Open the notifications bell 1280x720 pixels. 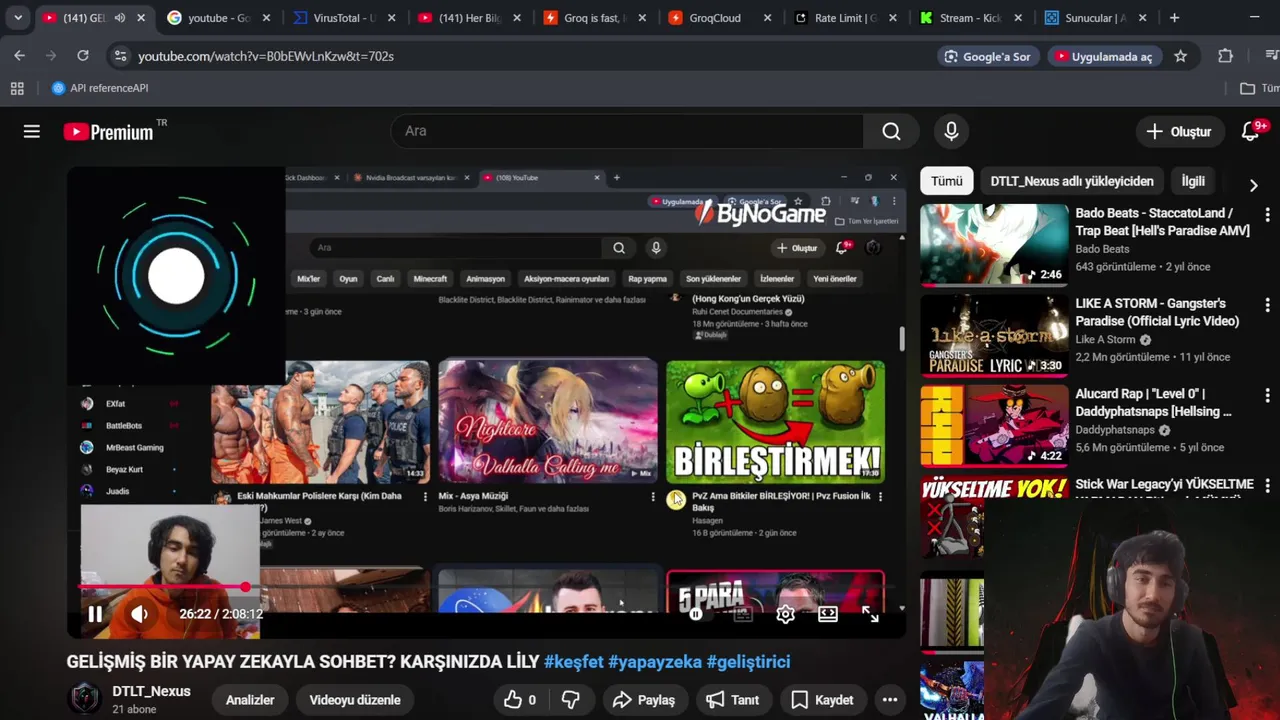(1250, 131)
